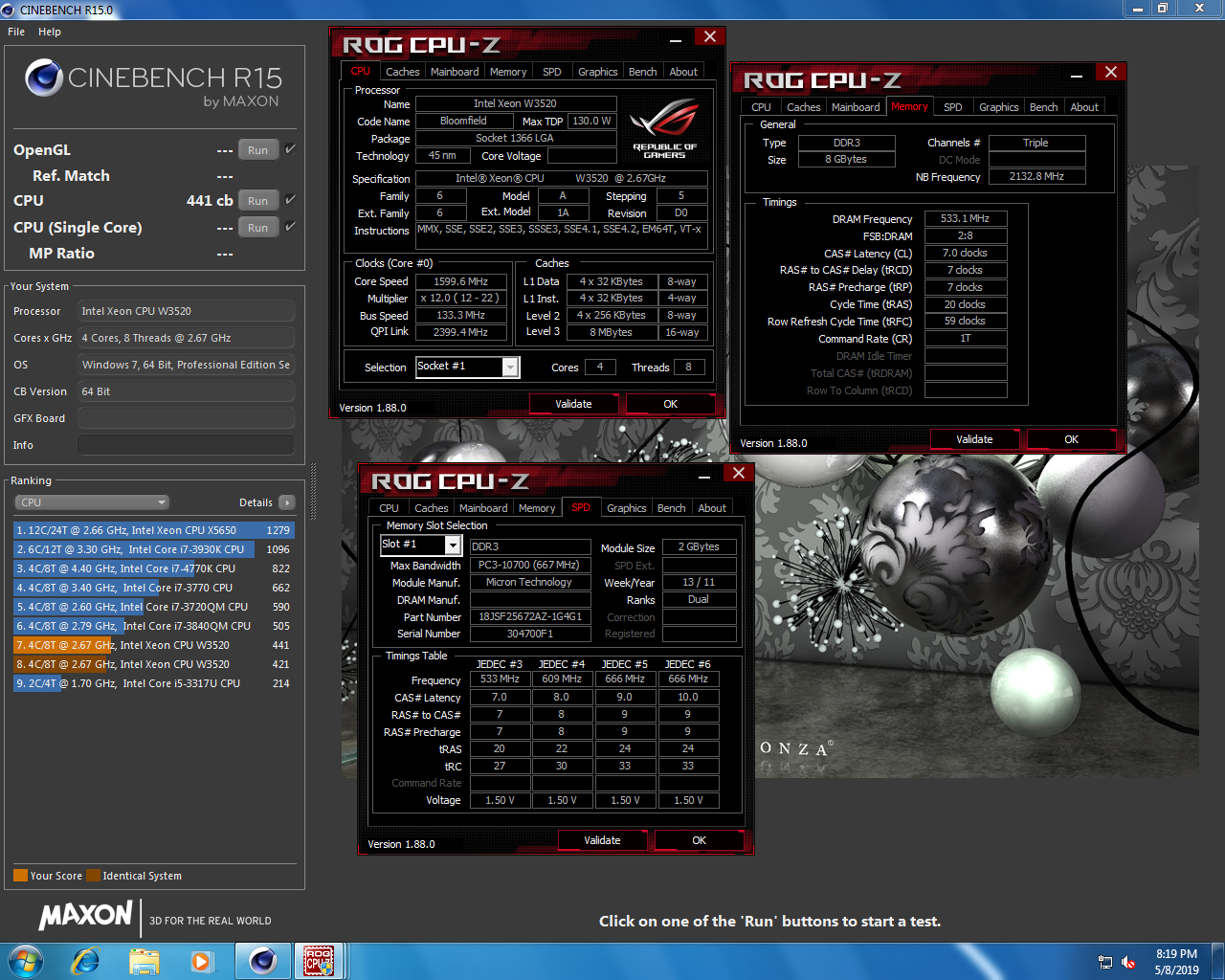The width and height of the screenshot is (1225, 980).
Task: Click Micron Technology module manufacturer field
Action: [530, 582]
